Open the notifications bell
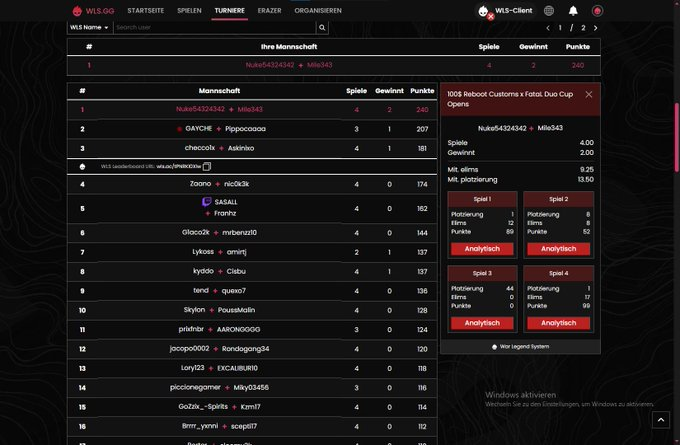The width and height of the screenshot is (680, 445). tap(573, 11)
